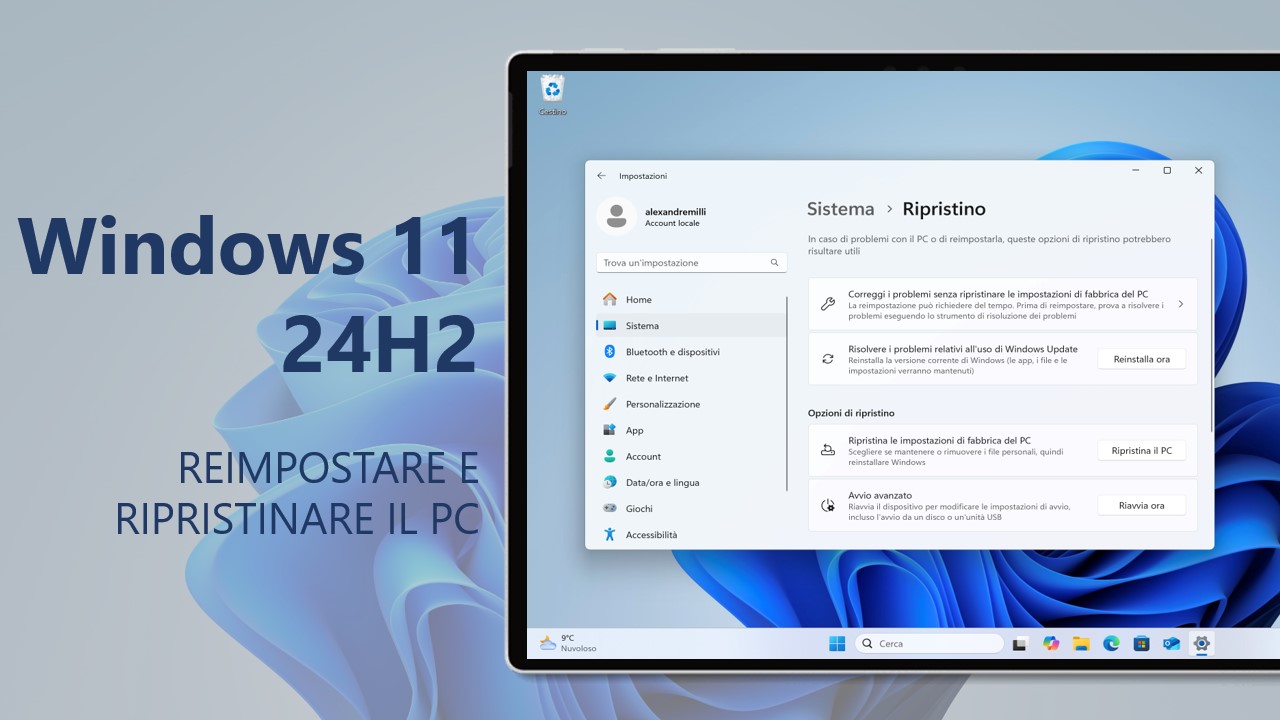Click the 'Ripristino' page title

pyautogui.click(x=944, y=209)
